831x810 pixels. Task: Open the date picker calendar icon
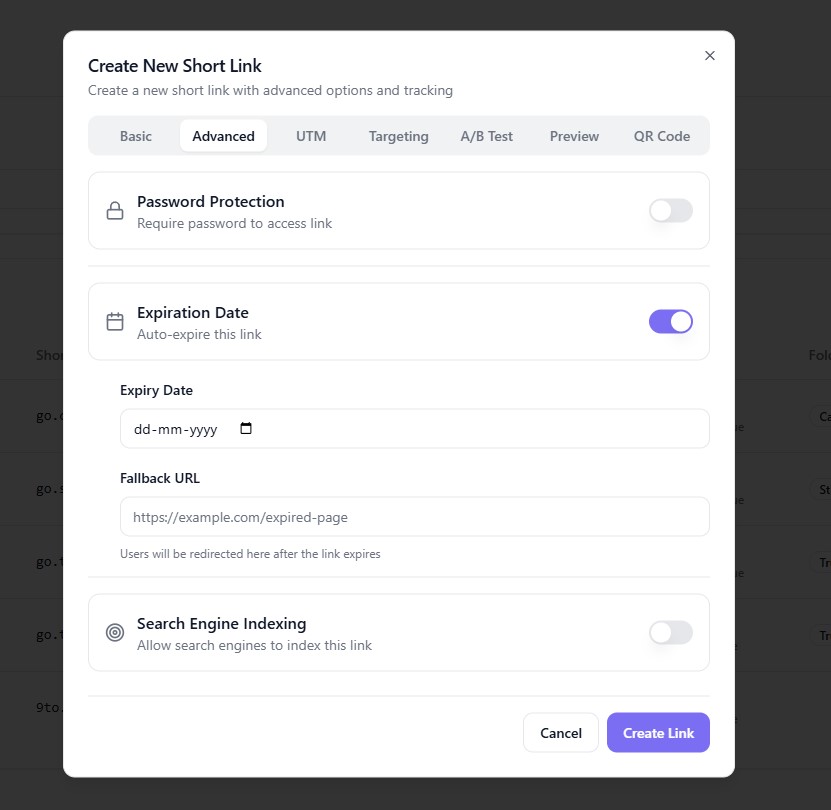pyautogui.click(x=246, y=429)
